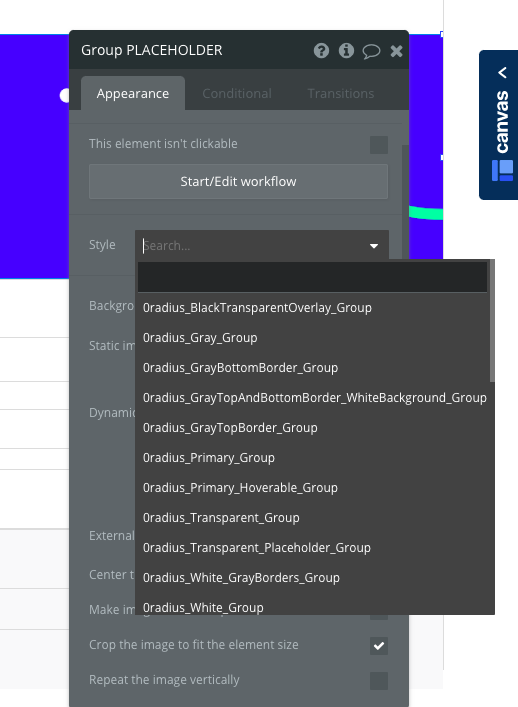The width and height of the screenshot is (518, 707).
Task: Select the Appearance tab
Action: [133, 93]
